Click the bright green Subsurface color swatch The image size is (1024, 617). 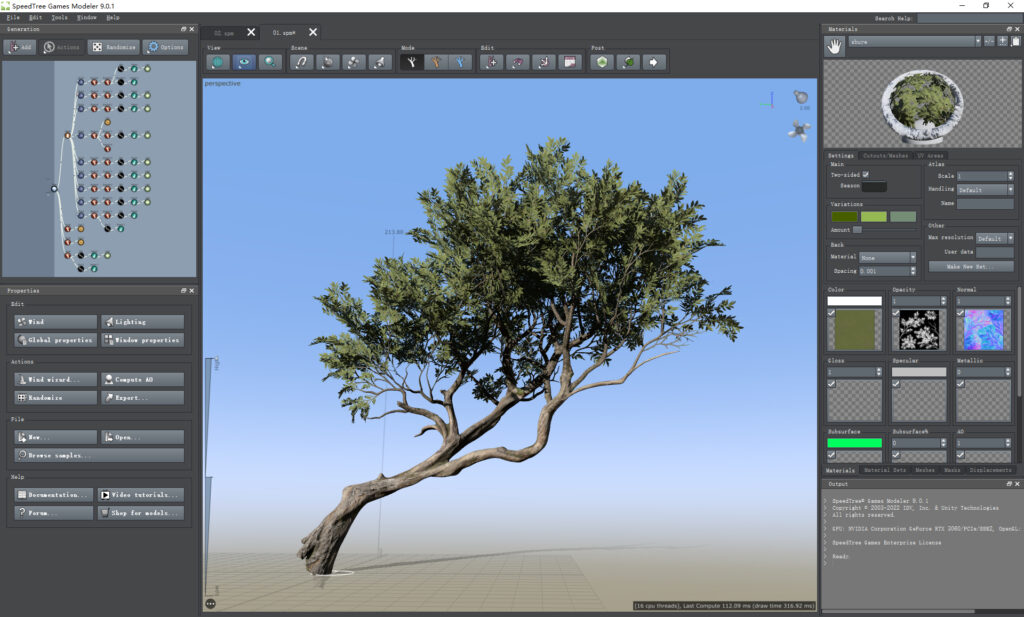(x=854, y=443)
